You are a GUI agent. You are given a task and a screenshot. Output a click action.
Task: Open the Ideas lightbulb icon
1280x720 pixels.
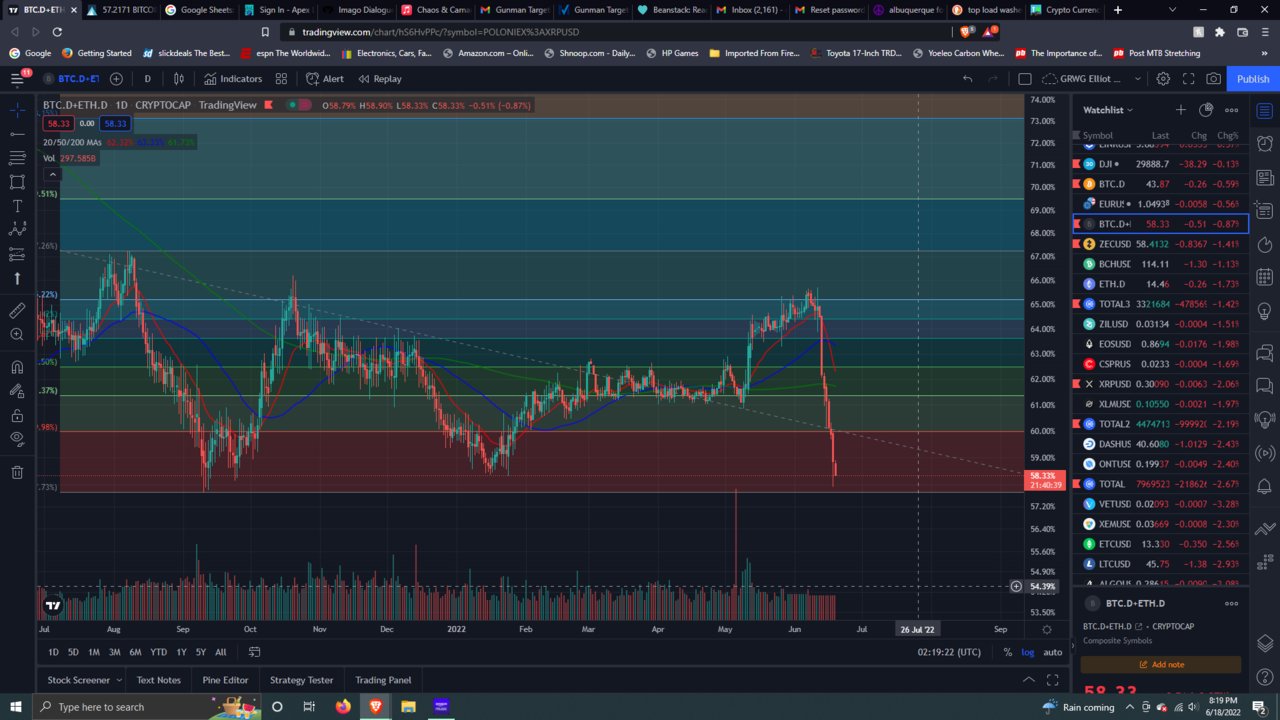click(x=1265, y=313)
